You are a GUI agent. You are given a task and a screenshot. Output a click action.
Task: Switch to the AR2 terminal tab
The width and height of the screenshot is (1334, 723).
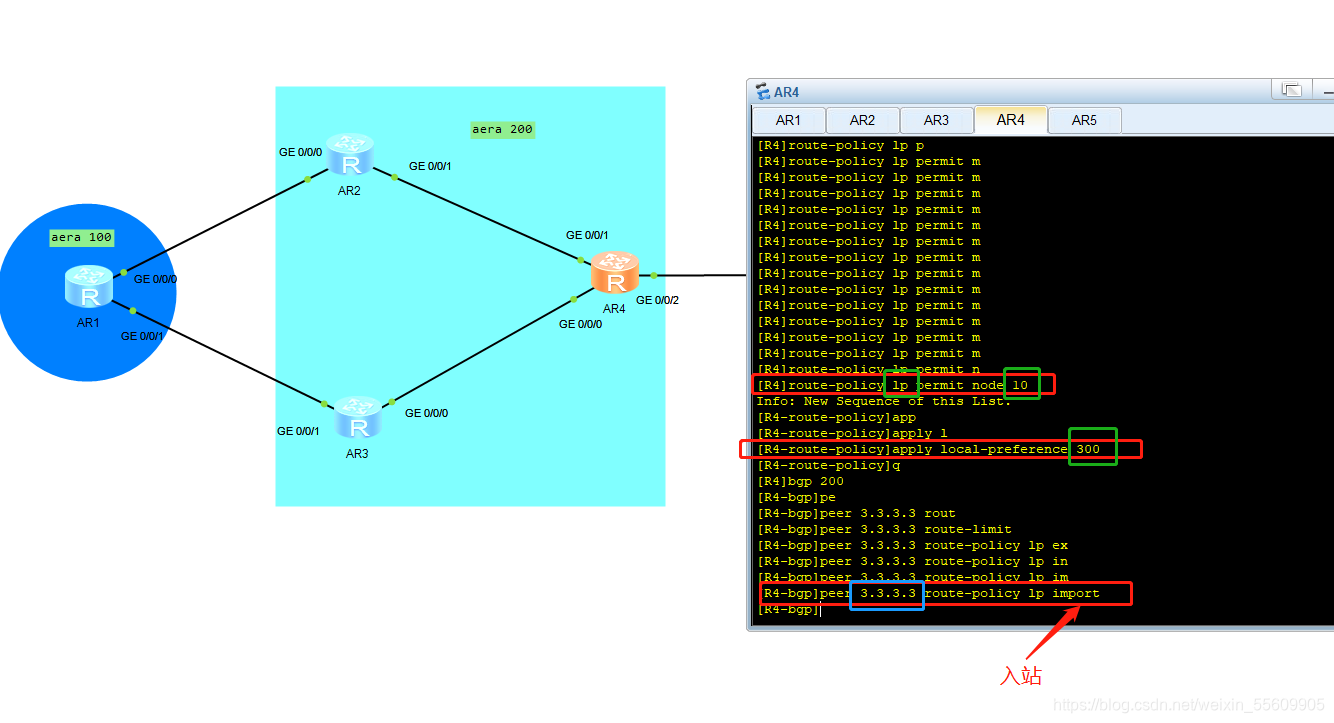click(863, 120)
